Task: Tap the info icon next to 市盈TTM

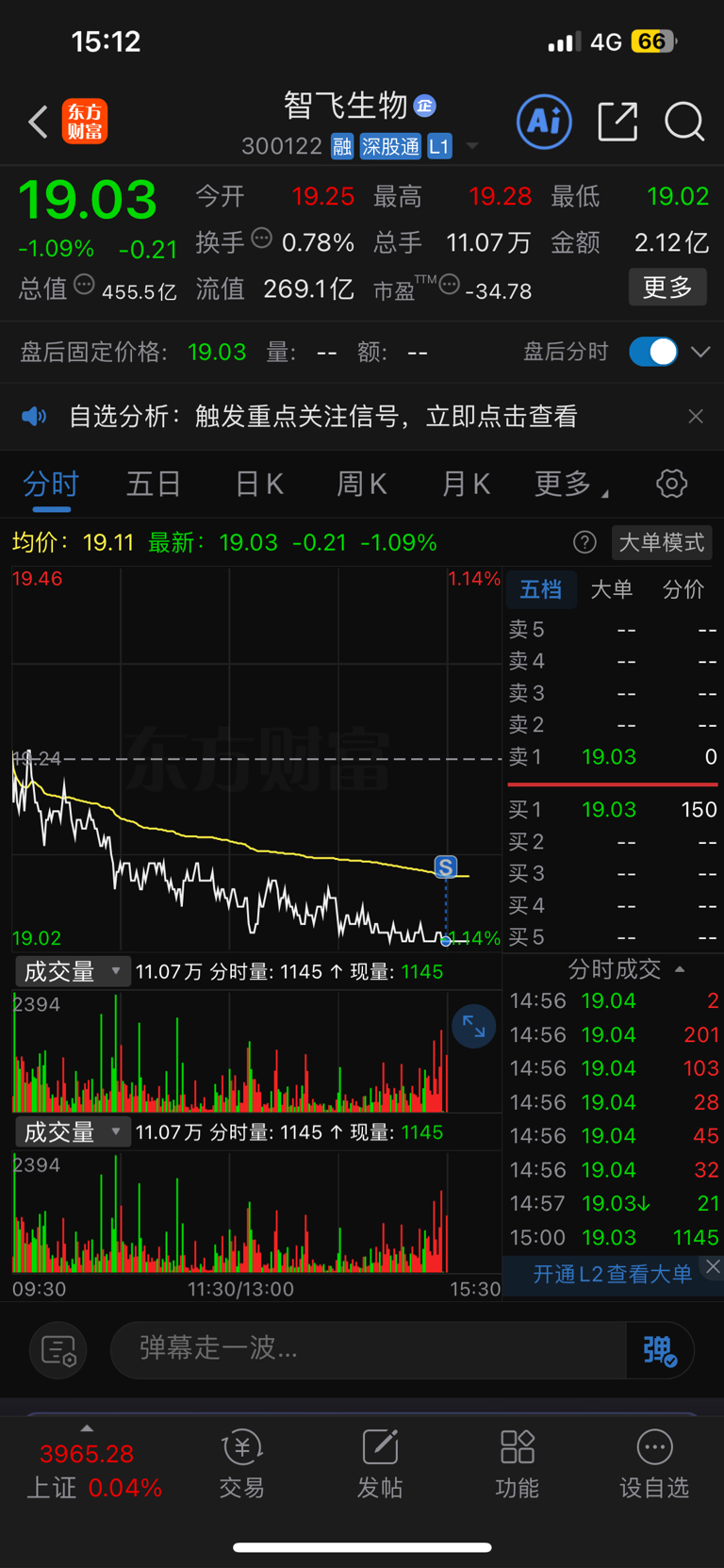Action: coord(450,284)
